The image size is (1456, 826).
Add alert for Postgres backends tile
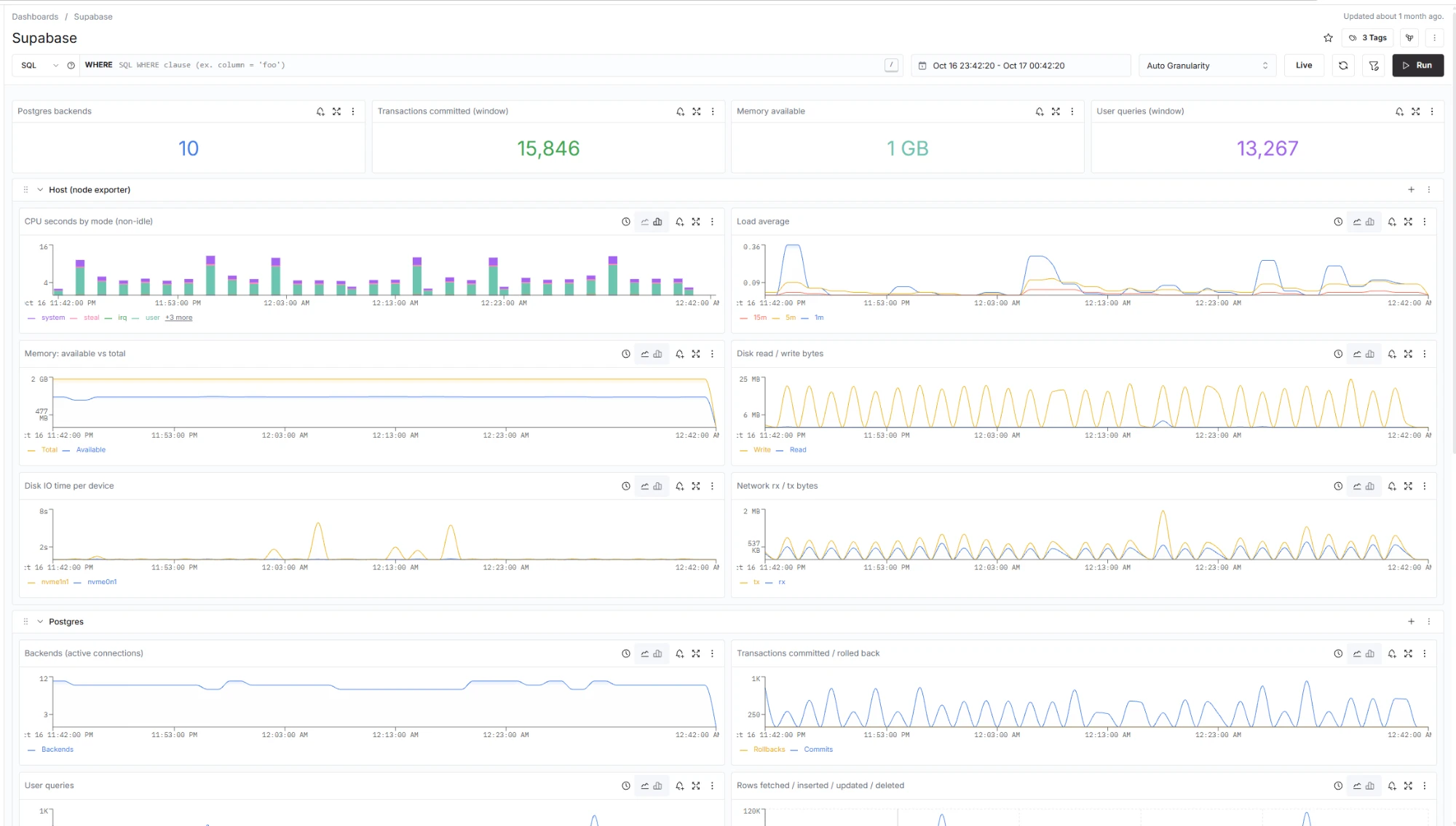point(320,111)
